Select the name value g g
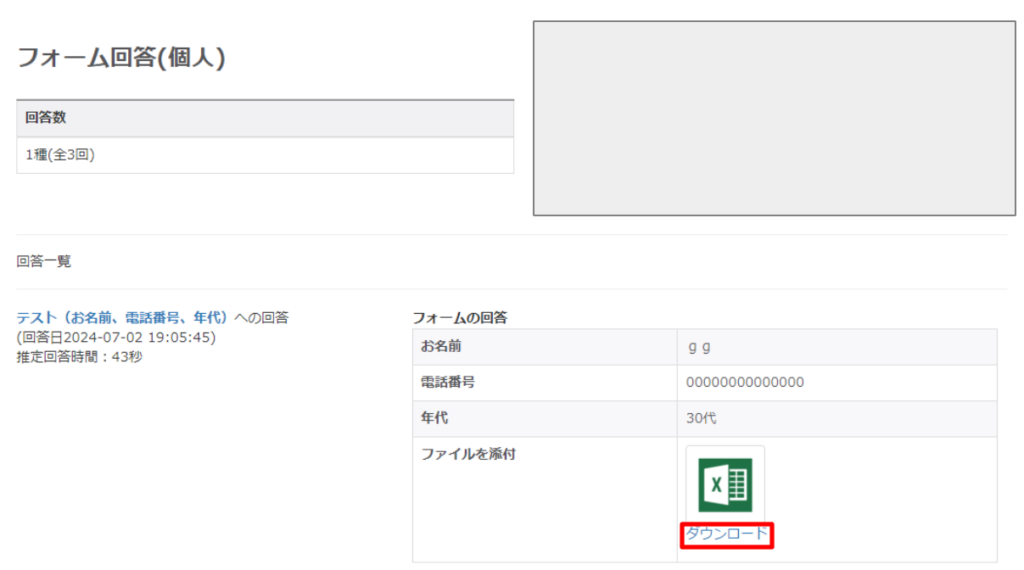Image resolution: width=1024 pixels, height=570 pixels. (699, 348)
